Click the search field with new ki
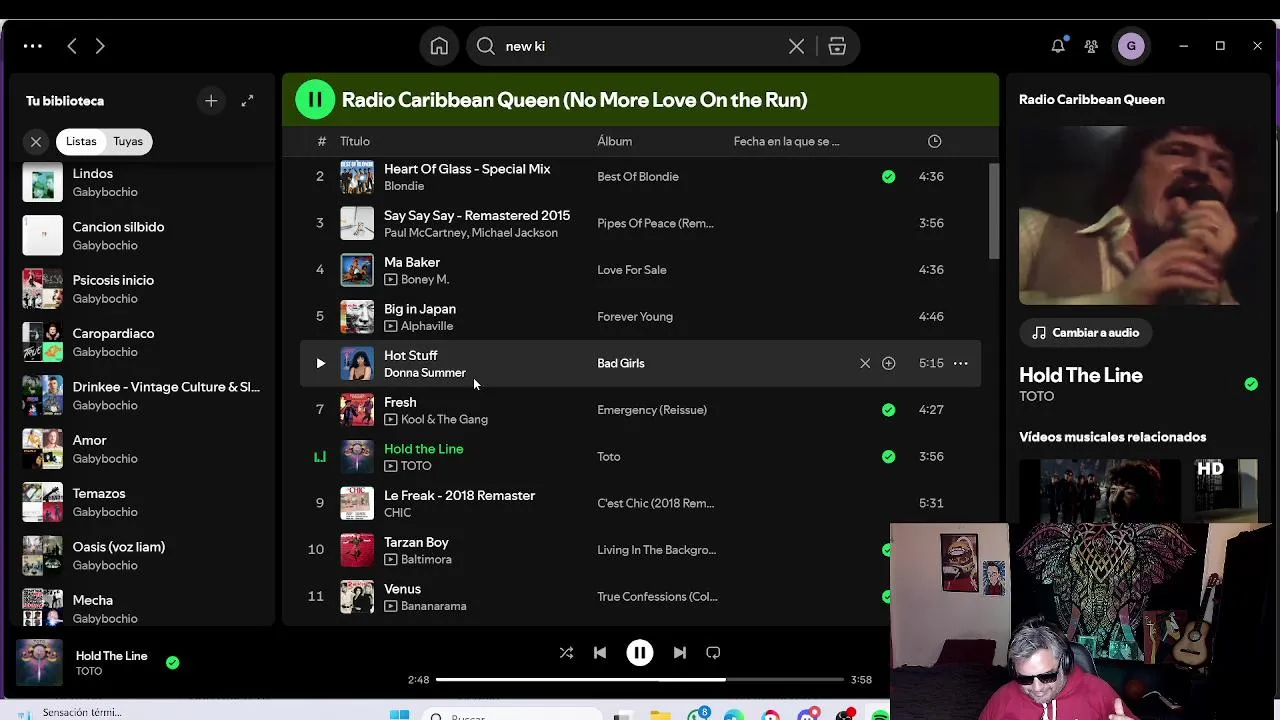Viewport: 1280px width, 720px height. pos(640,46)
